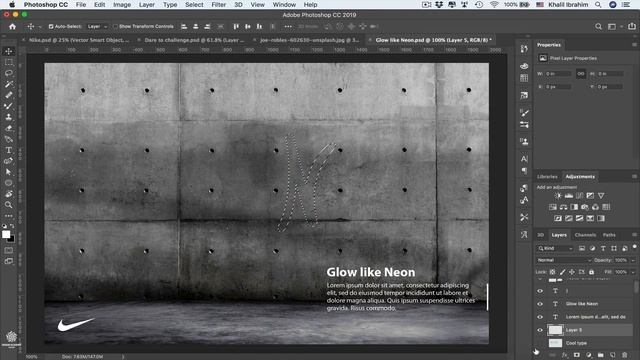Add Color Balance scales adjustment icon
This screenshot has height=360, width=640.
[x=563, y=207]
